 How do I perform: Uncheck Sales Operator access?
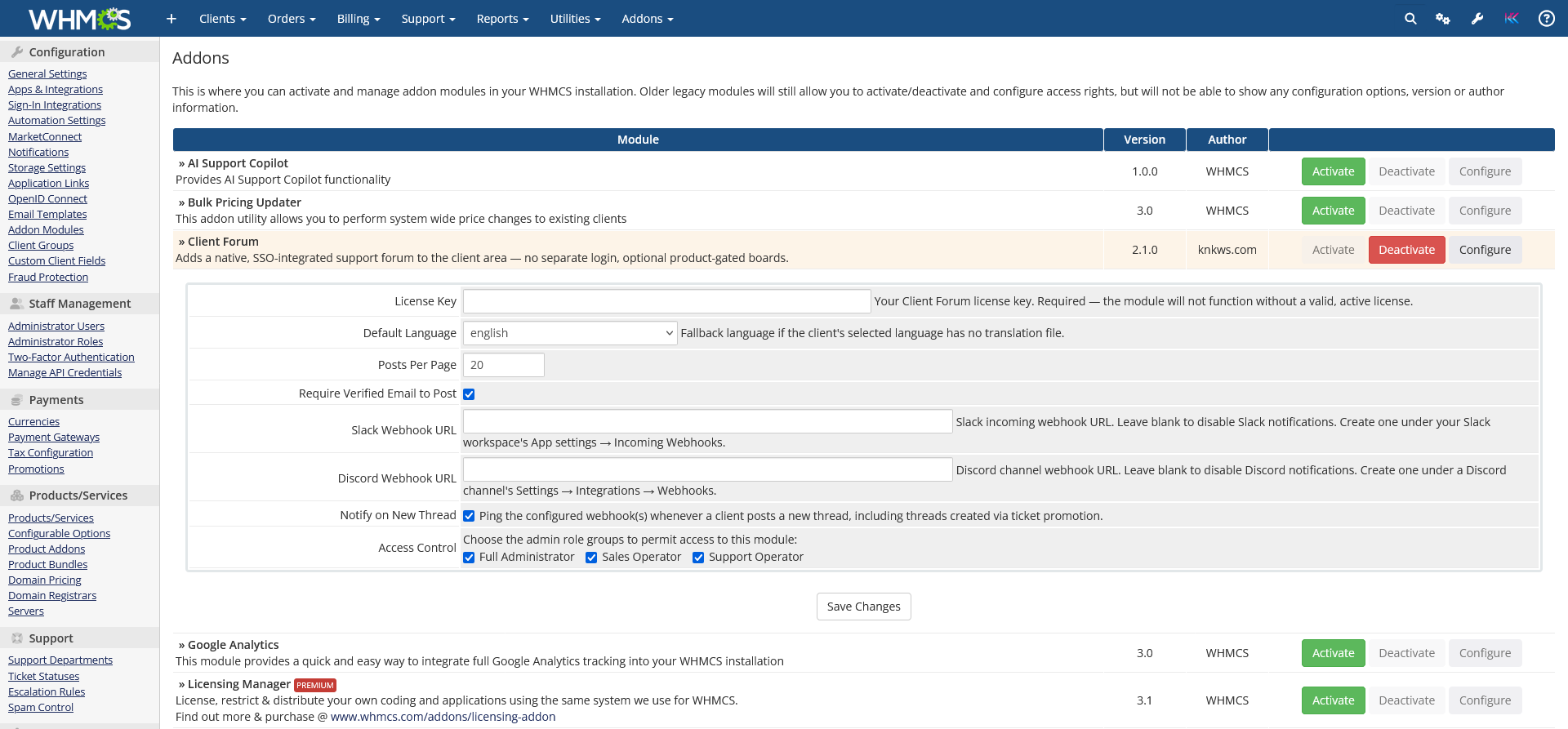coord(591,558)
